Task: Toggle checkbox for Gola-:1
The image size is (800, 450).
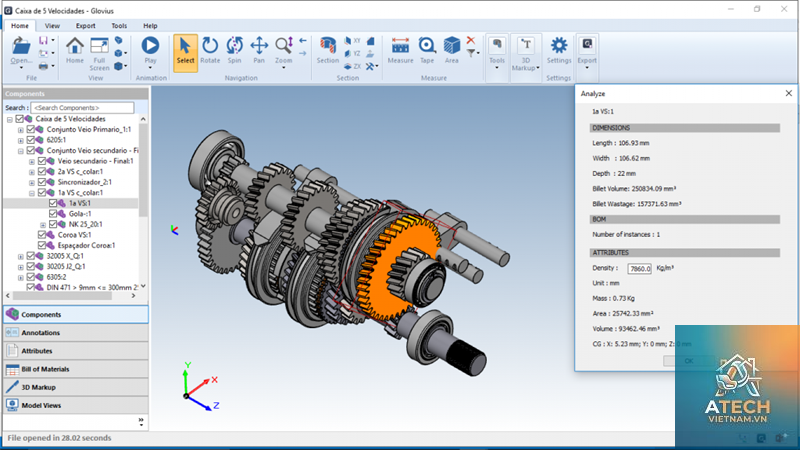Action: [53, 214]
